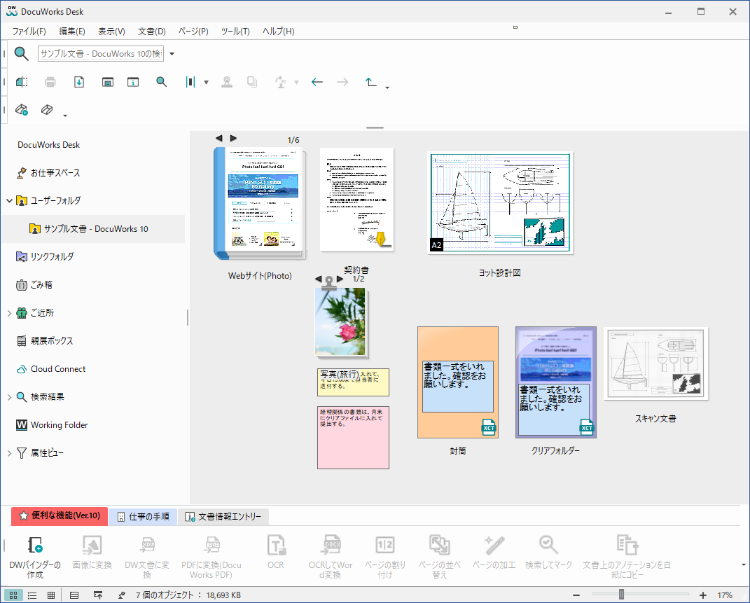750x603 pixels.
Task: Select the 便利な機能(Ver.10) tab
Action: (59, 516)
